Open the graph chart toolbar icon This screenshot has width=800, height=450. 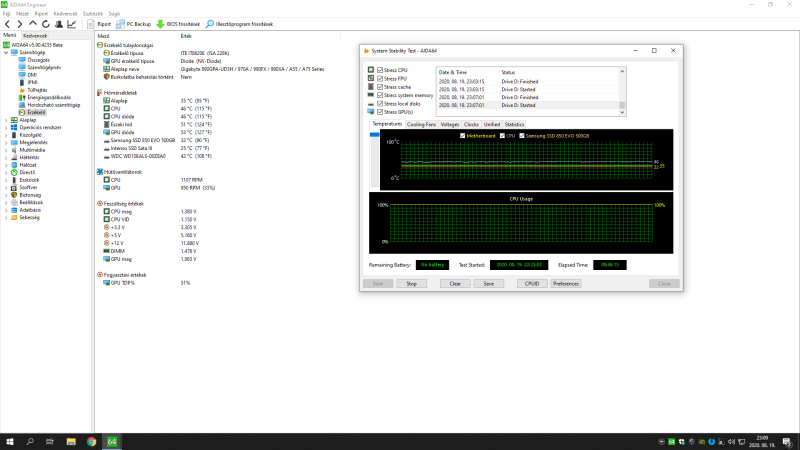(71, 24)
